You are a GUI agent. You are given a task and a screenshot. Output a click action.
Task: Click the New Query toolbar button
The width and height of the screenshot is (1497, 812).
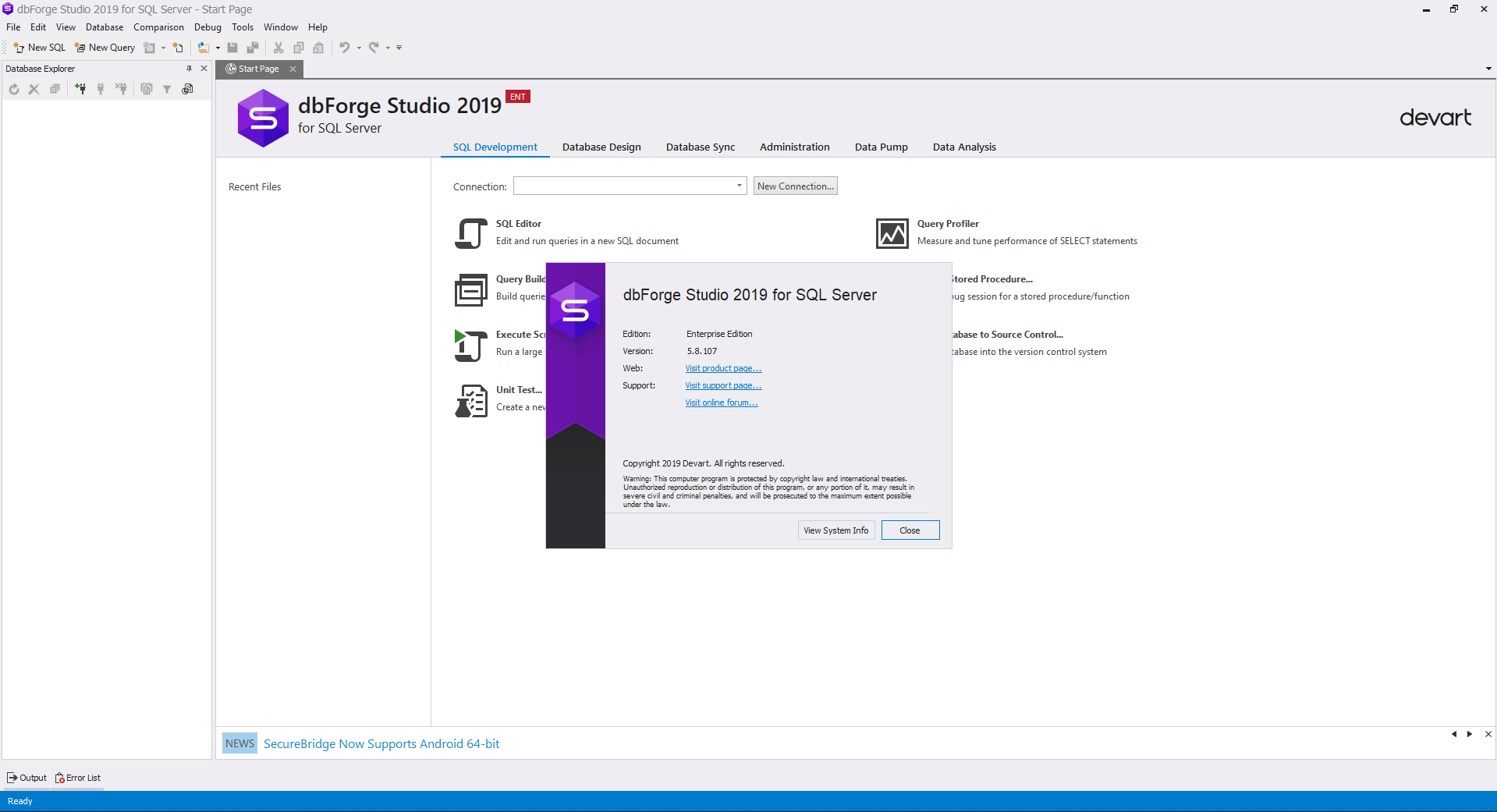point(105,48)
